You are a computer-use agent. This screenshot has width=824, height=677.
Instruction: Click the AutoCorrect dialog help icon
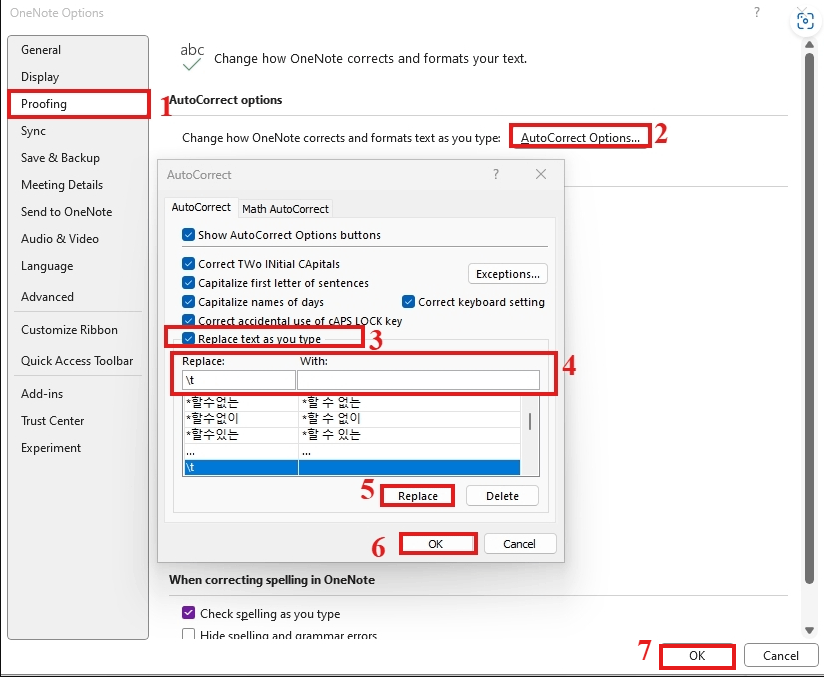(x=496, y=174)
